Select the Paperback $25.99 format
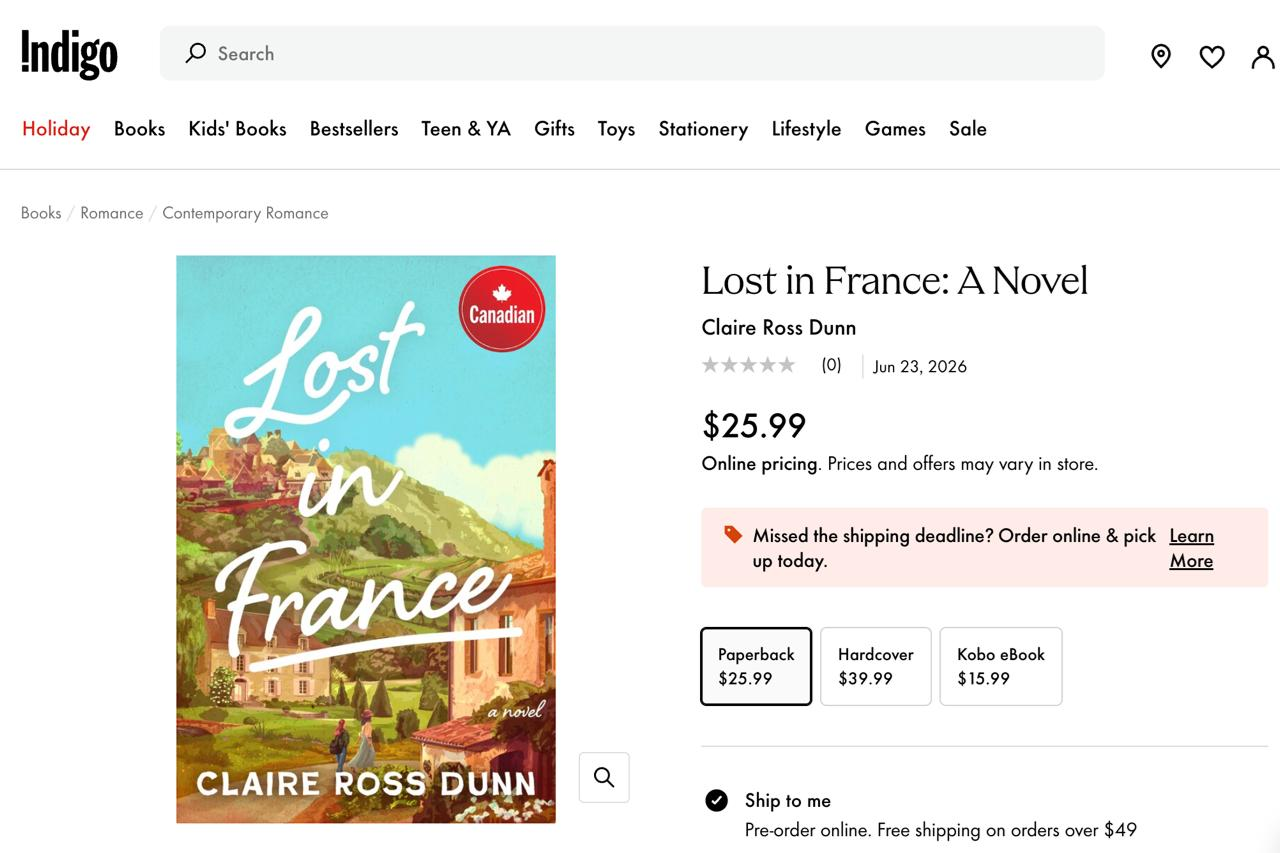 point(756,666)
